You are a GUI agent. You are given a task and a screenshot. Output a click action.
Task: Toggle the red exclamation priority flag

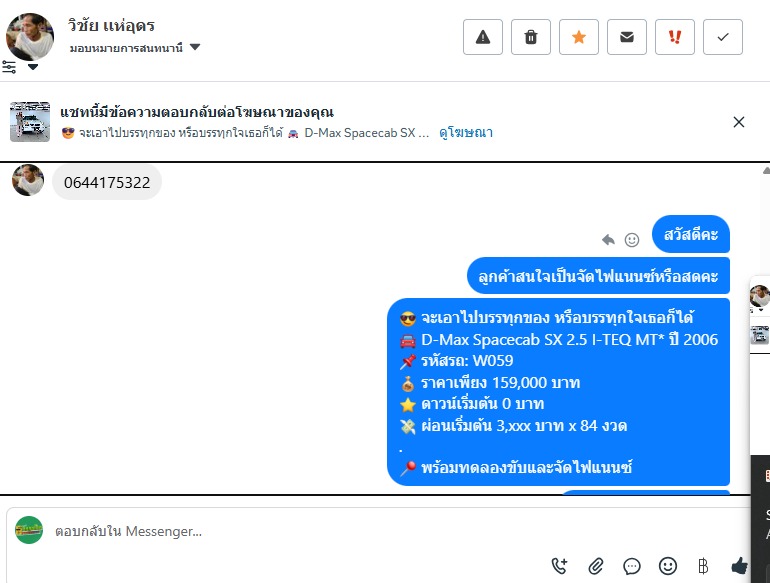[x=675, y=37]
